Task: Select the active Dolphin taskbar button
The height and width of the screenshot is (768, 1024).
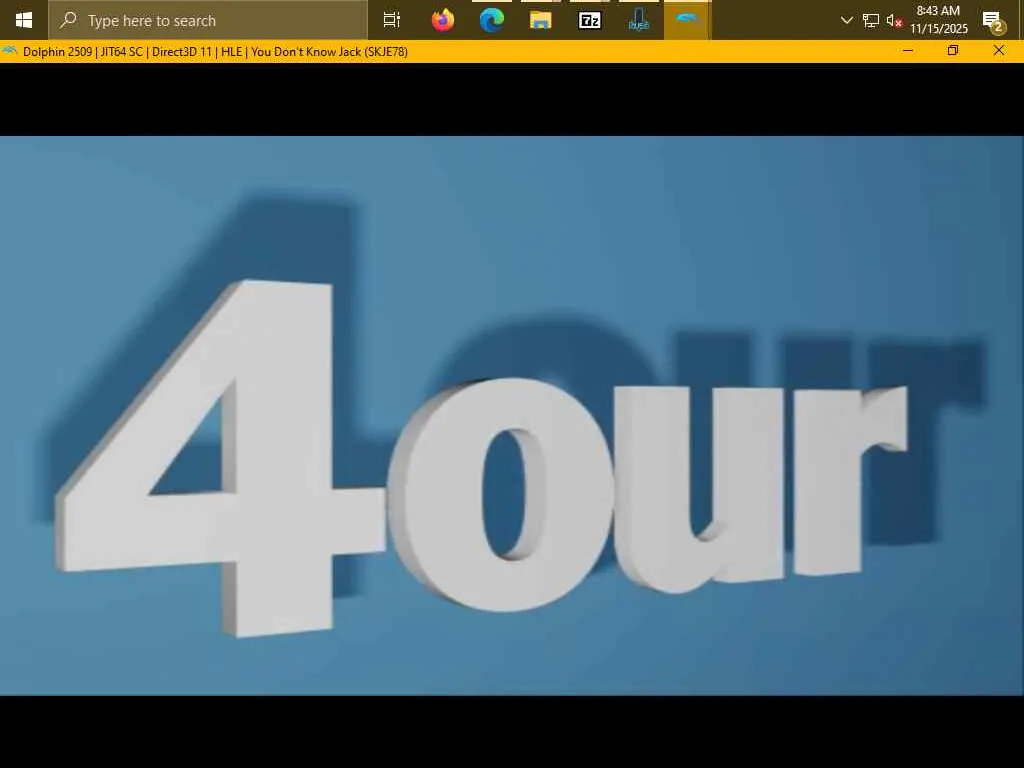Action: 687,20
